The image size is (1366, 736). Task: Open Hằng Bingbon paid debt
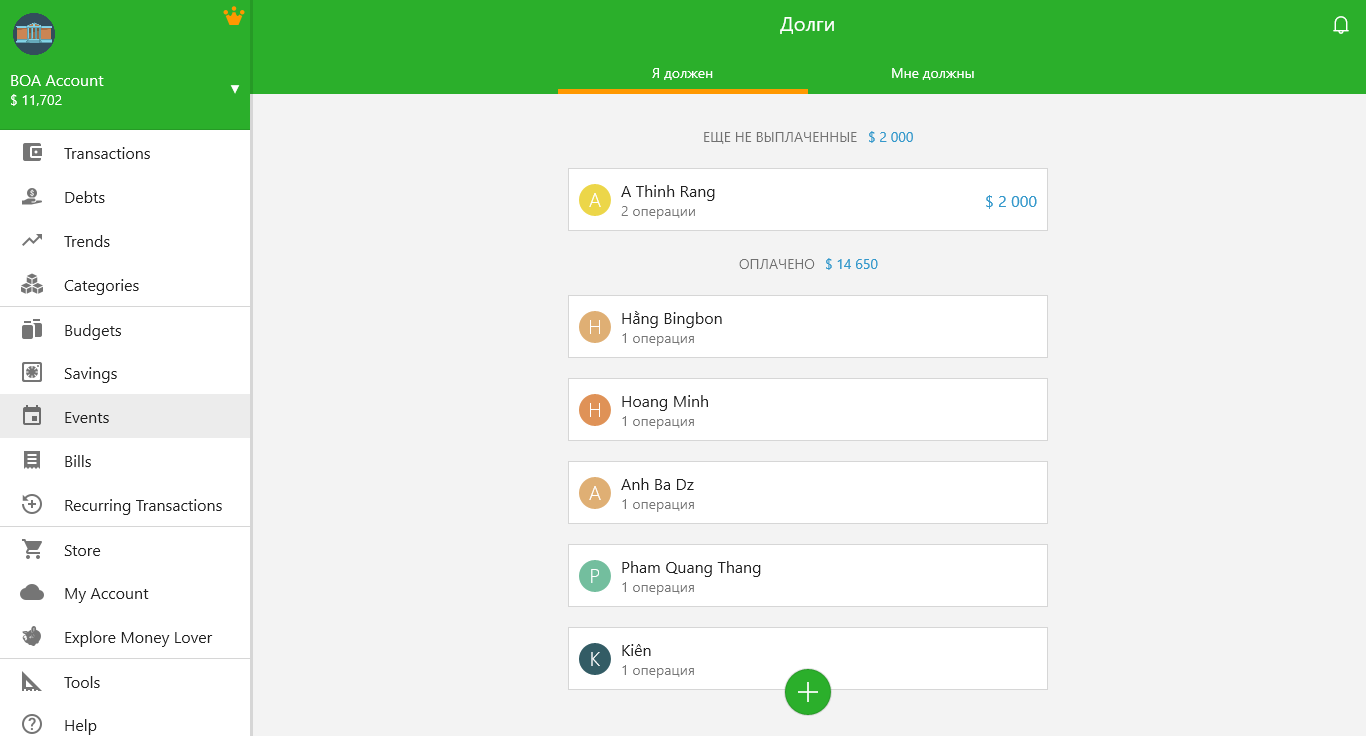[x=808, y=327]
